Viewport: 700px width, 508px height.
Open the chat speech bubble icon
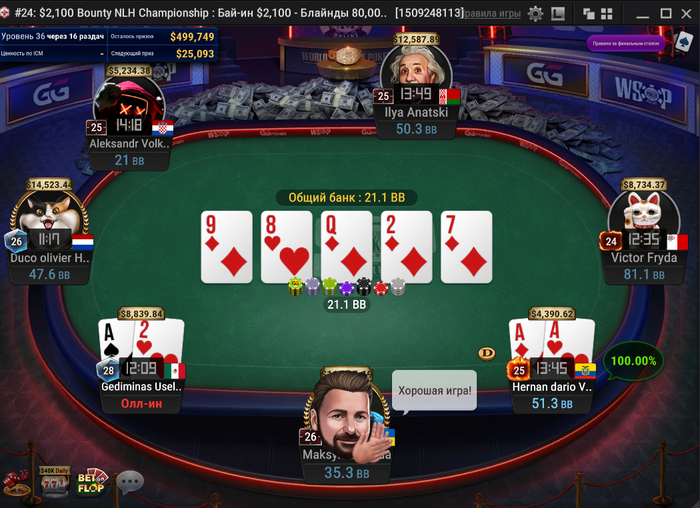click(130, 482)
